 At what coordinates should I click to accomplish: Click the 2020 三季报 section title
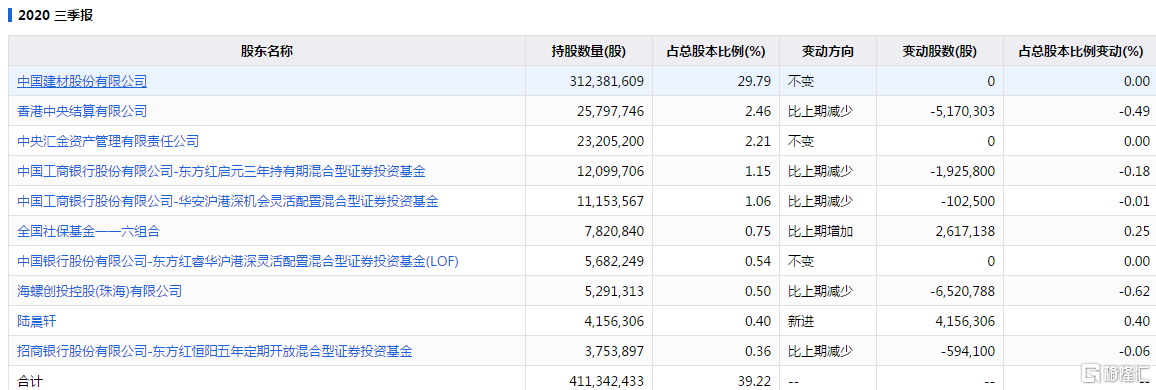pos(56,15)
